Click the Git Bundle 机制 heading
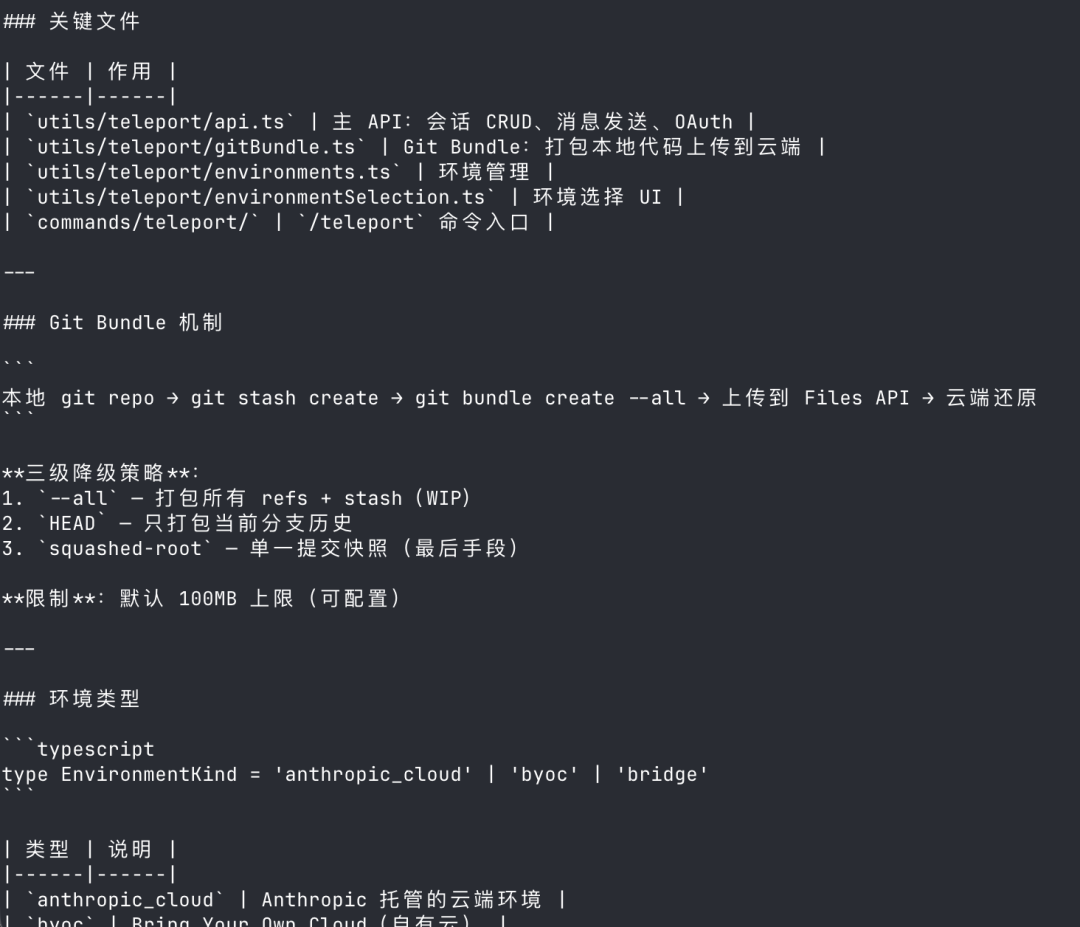The width and height of the screenshot is (1080, 927). point(136,322)
